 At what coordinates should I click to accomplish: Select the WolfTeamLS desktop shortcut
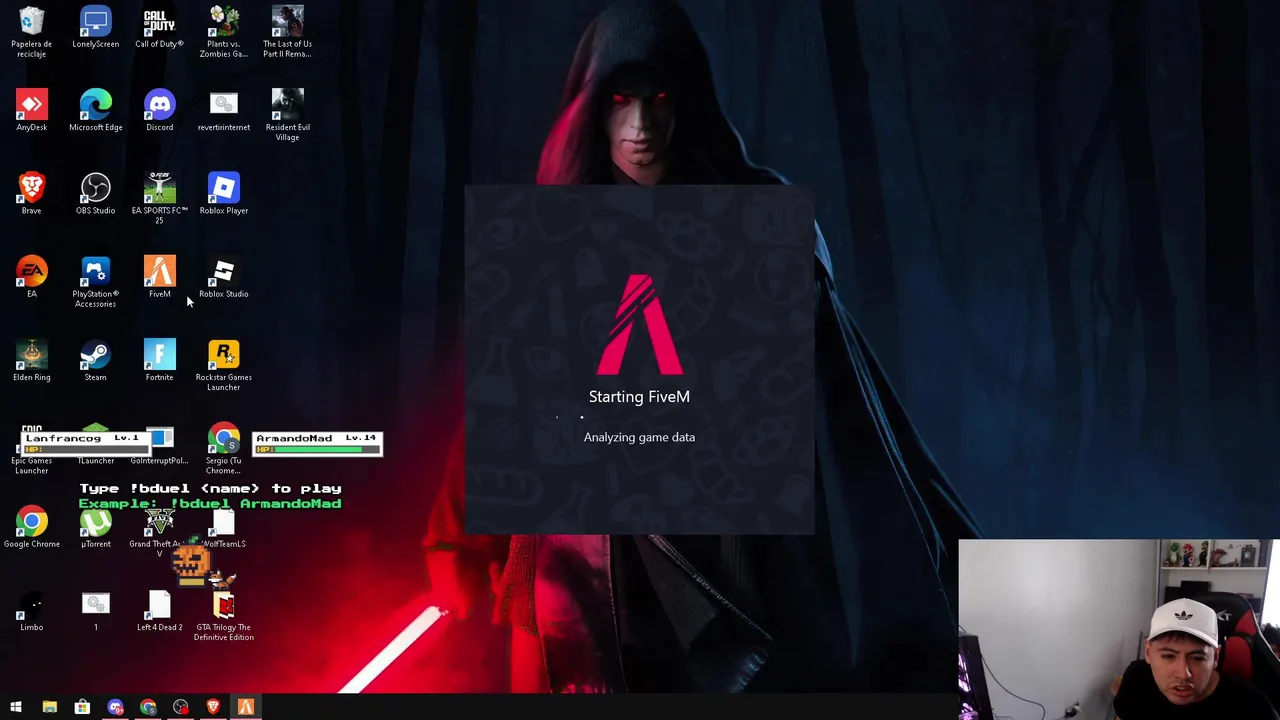[x=223, y=527]
